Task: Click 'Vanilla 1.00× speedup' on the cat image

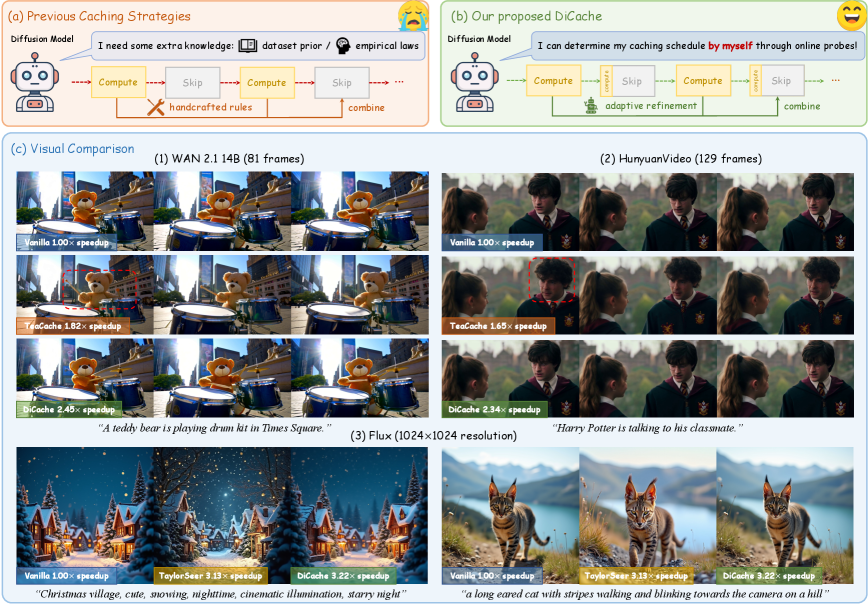Action: coord(492,575)
